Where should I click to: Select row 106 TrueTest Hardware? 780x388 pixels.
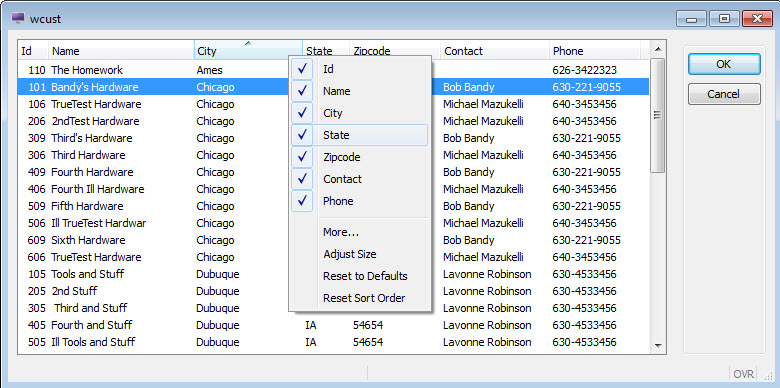tap(333, 104)
